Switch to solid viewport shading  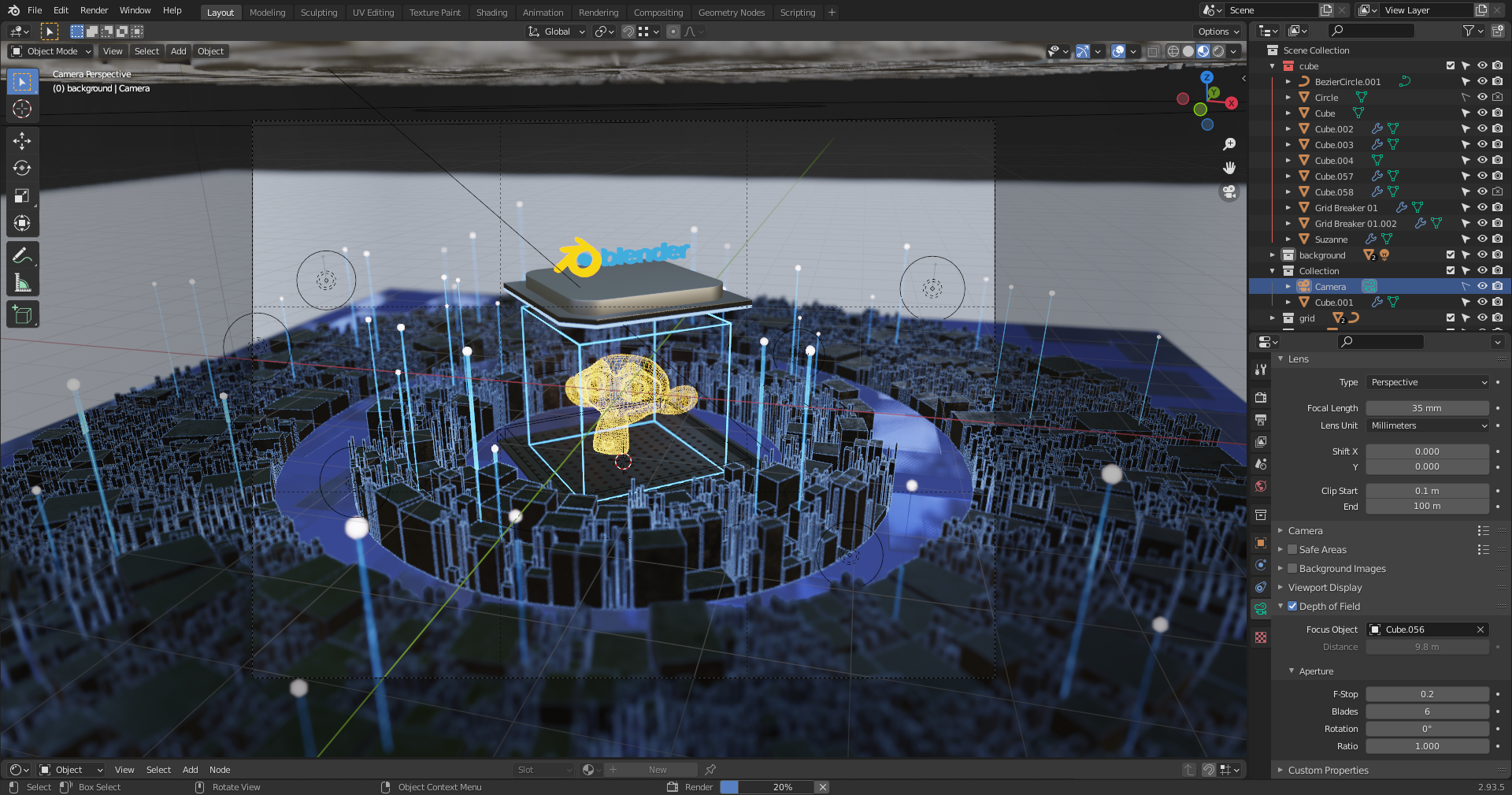[x=1188, y=51]
